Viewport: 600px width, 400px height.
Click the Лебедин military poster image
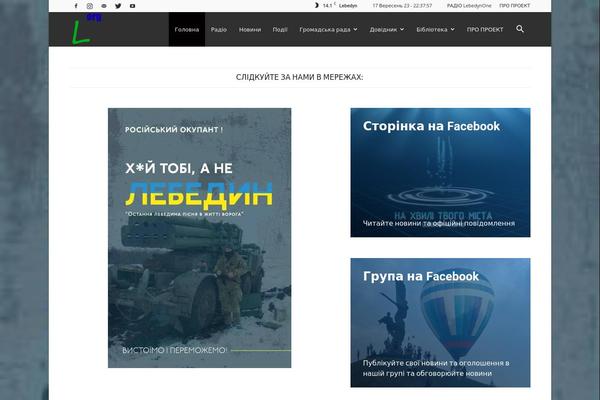[199, 238]
